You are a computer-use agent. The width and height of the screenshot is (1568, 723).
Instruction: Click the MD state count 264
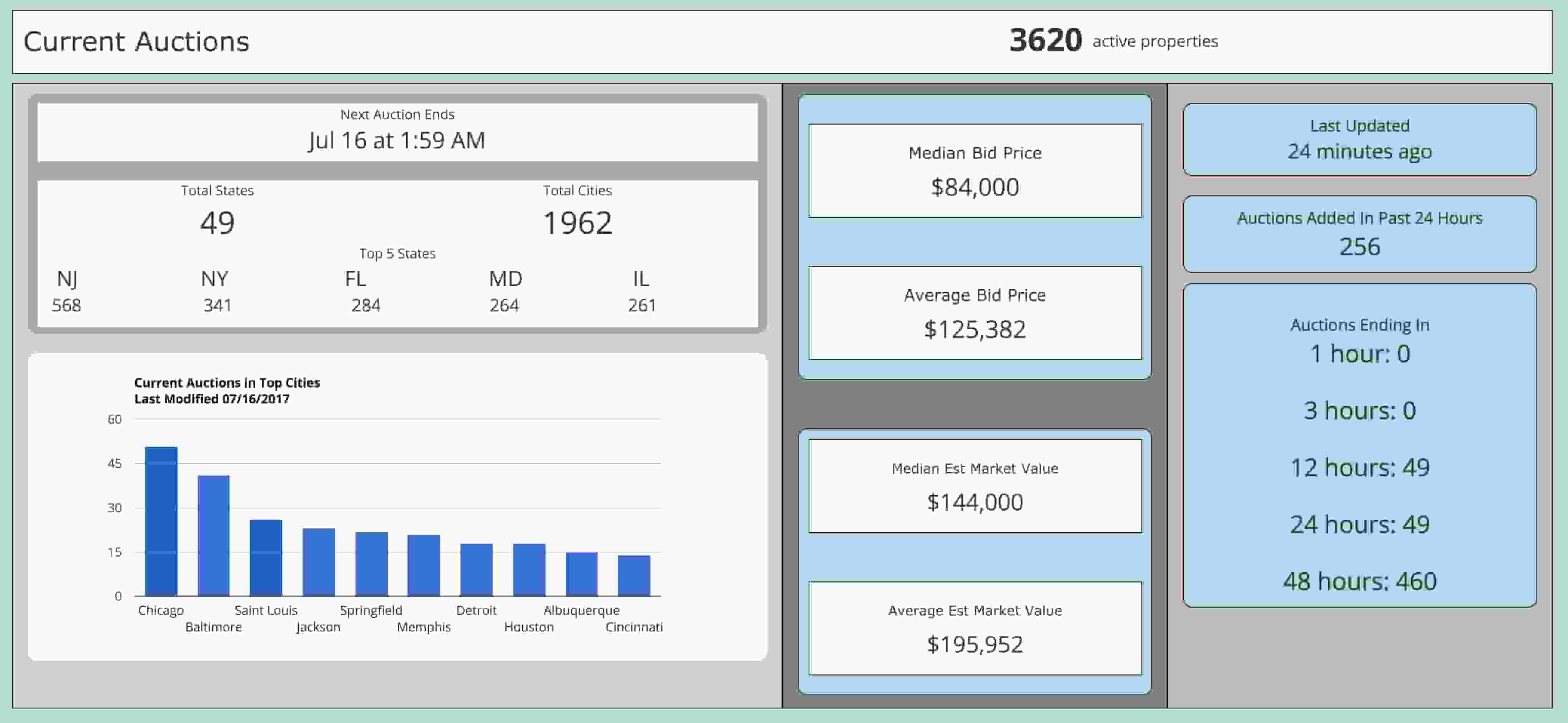click(505, 305)
